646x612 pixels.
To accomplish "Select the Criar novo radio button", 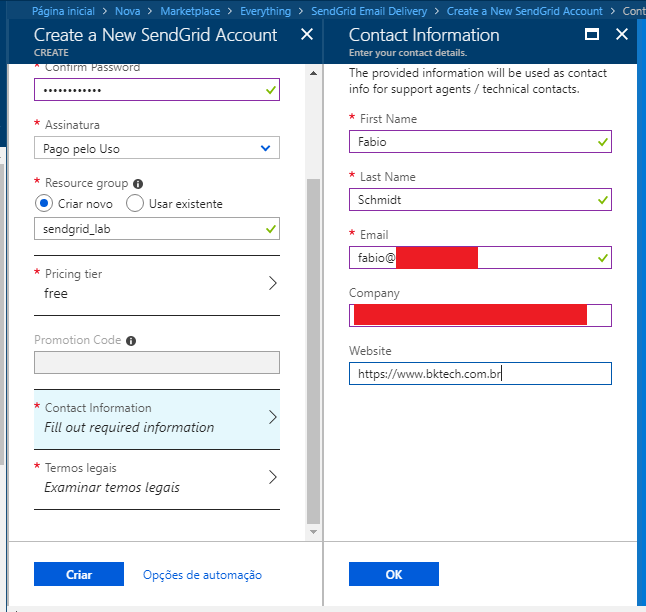I will pyautogui.click(x=44, y=203).
